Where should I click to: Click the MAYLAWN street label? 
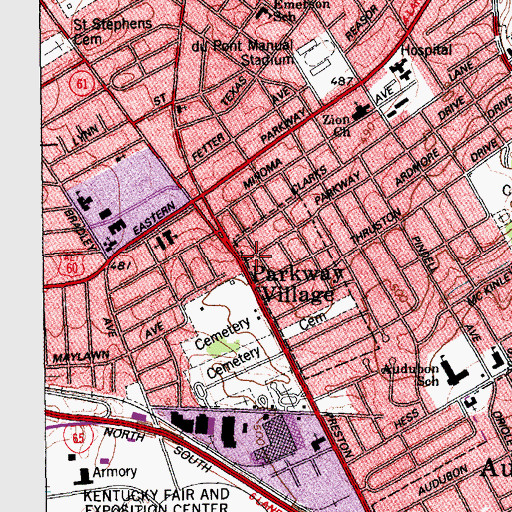(x=81, y=357)
